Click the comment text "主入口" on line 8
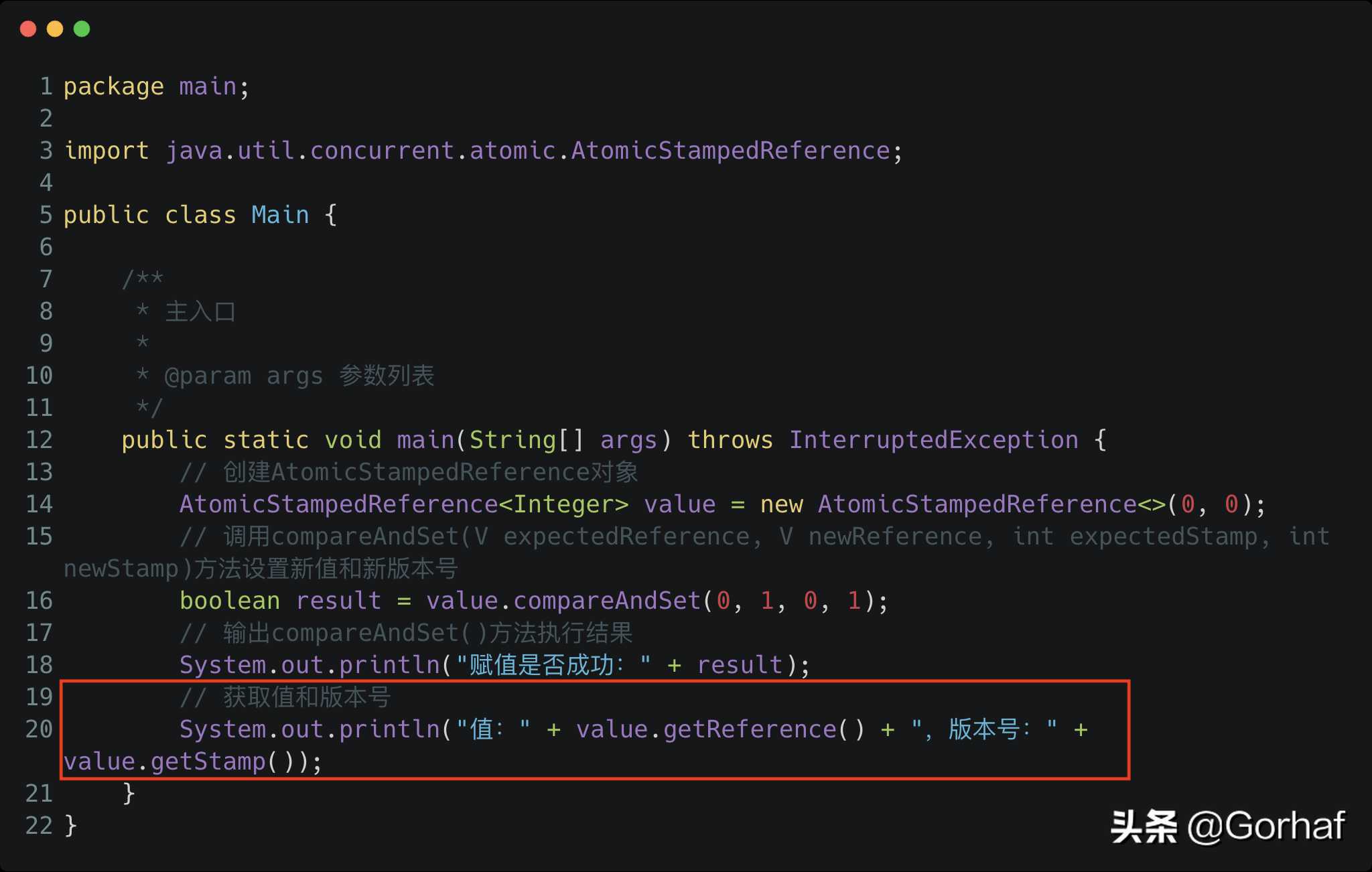 point(200,311)
